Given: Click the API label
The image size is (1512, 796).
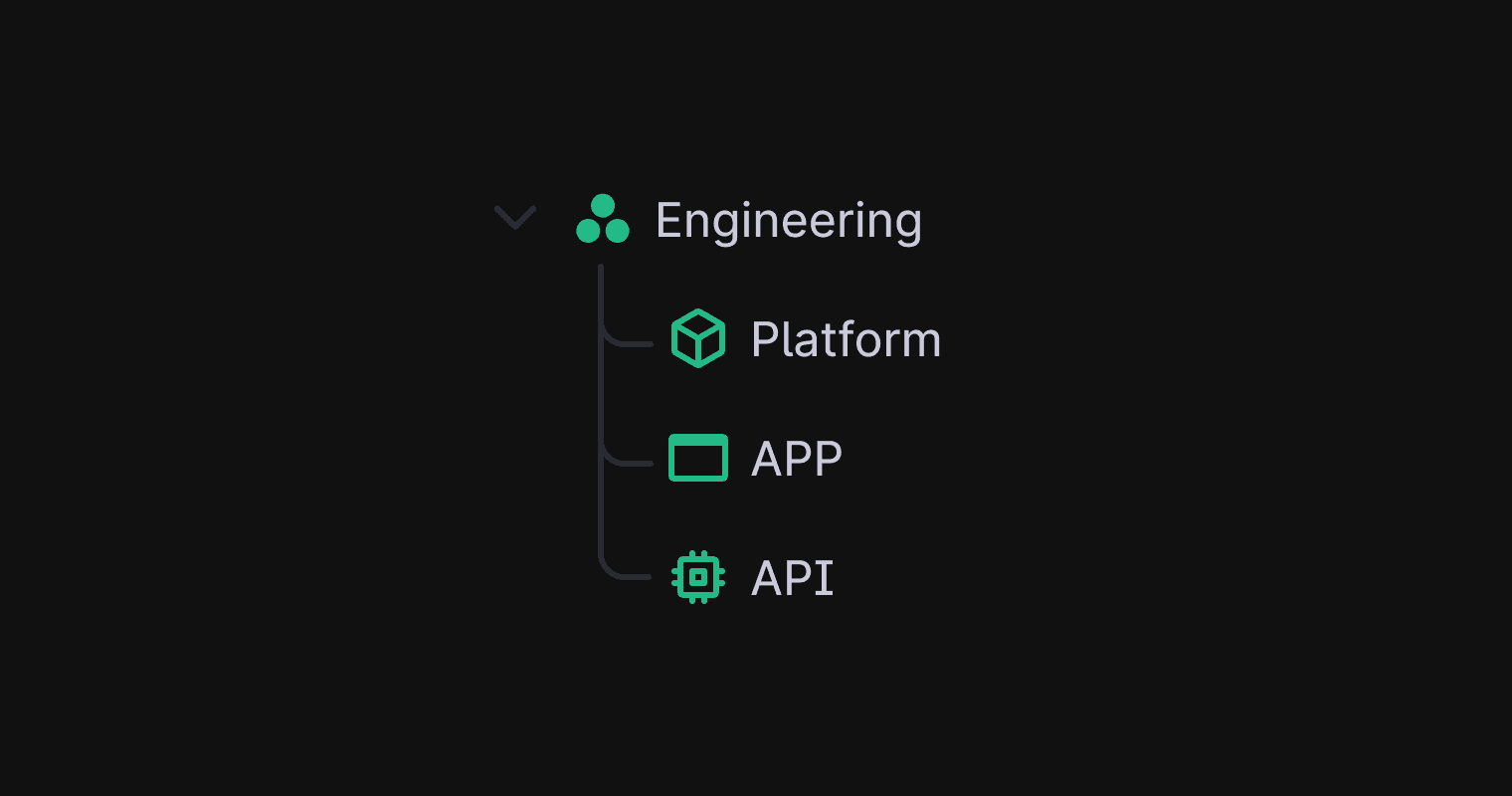Looking at the screenshot, I should tap(791, 576).
